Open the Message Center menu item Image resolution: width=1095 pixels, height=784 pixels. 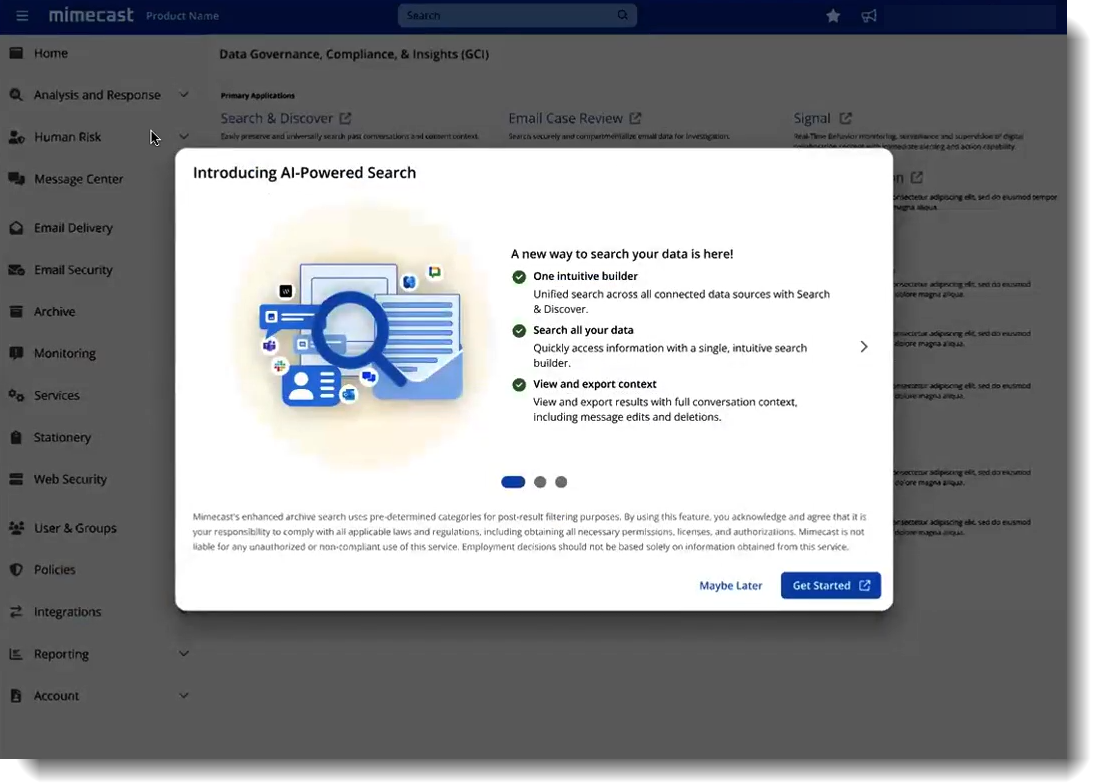(78, 179)
